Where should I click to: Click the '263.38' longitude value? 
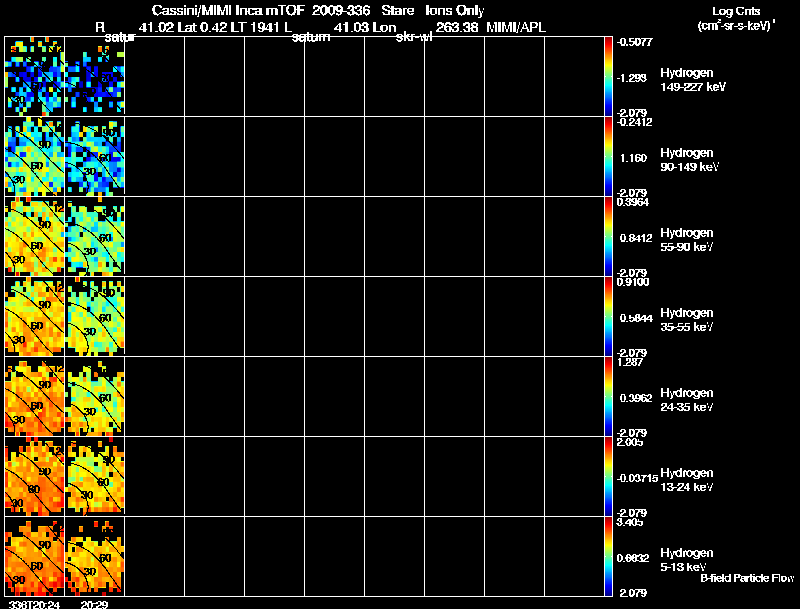point(457,28)
